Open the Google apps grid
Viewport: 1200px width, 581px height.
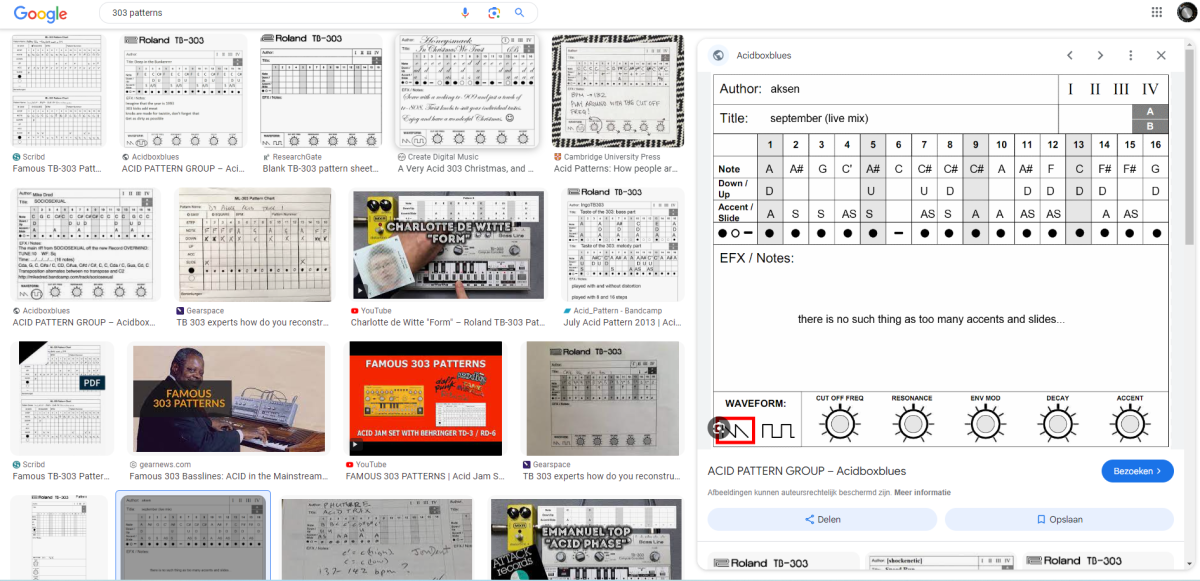point(1157,12)
